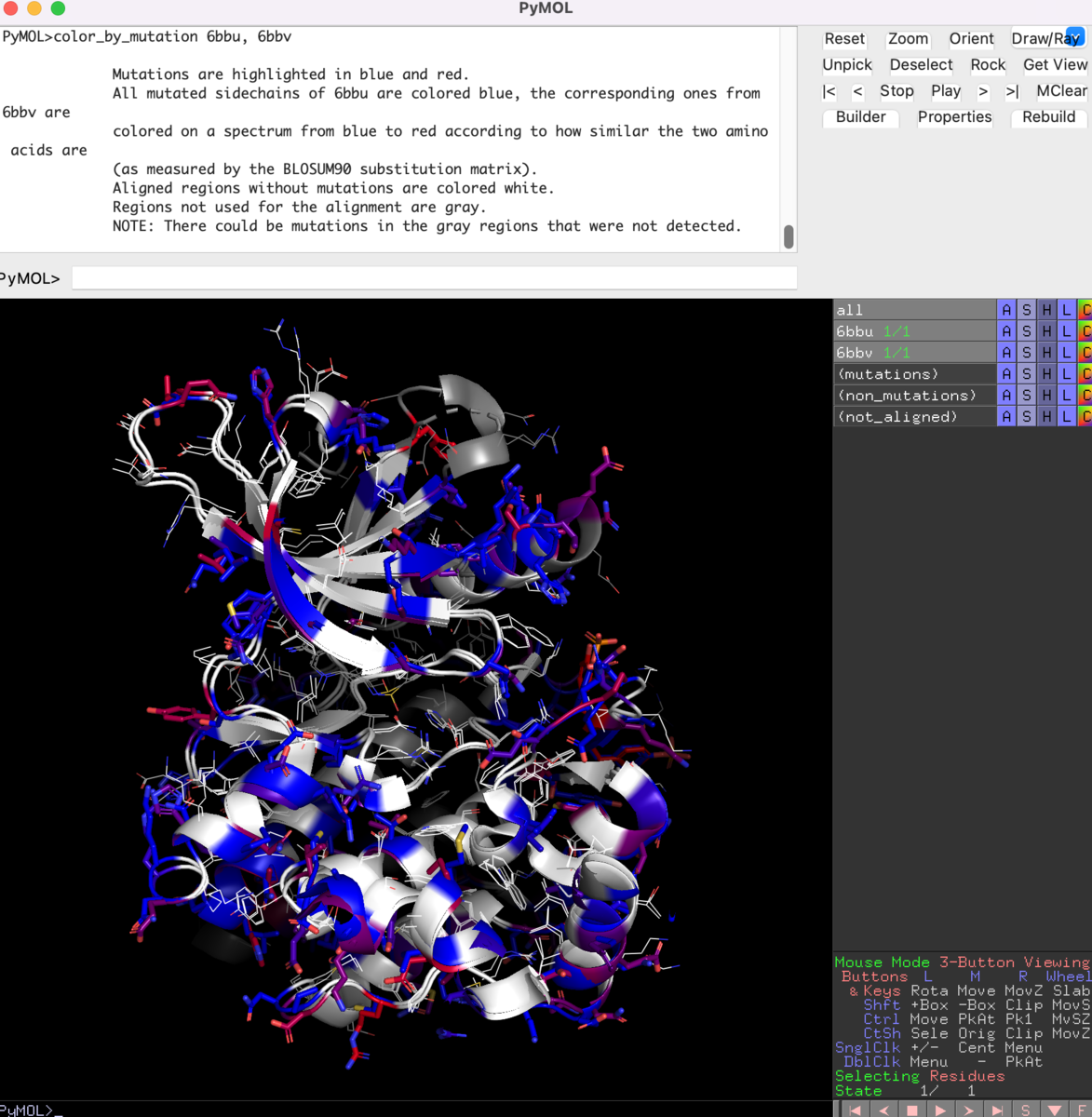Open Action menu for (not_aligned) selection
This screenshot has height=1117, width=1092.
[x=1006, y=417]
